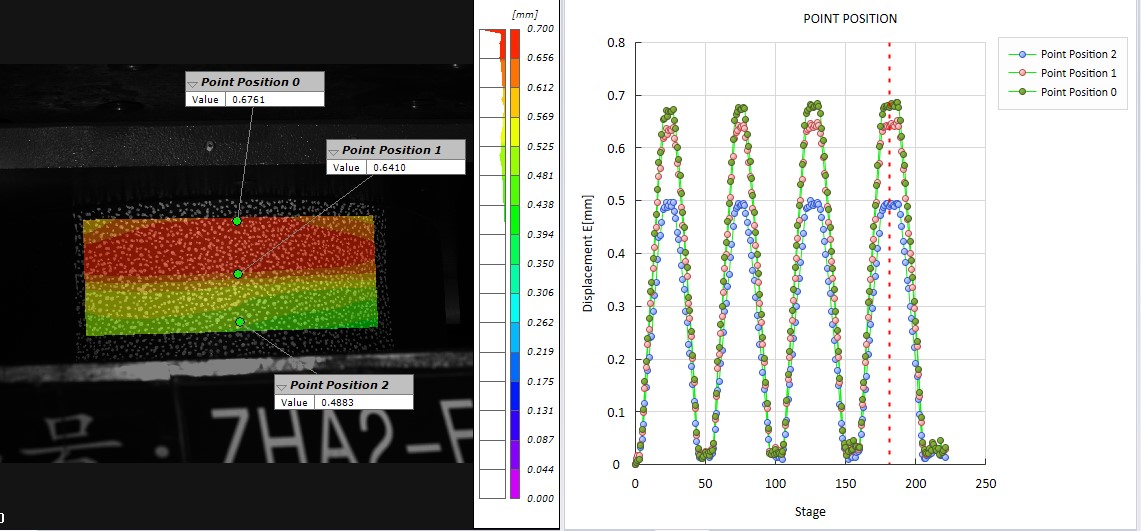Collapse the Point Position 0 label triangle
The height and width of the screenshot is (531, 1141).
[x=194, y=83]
